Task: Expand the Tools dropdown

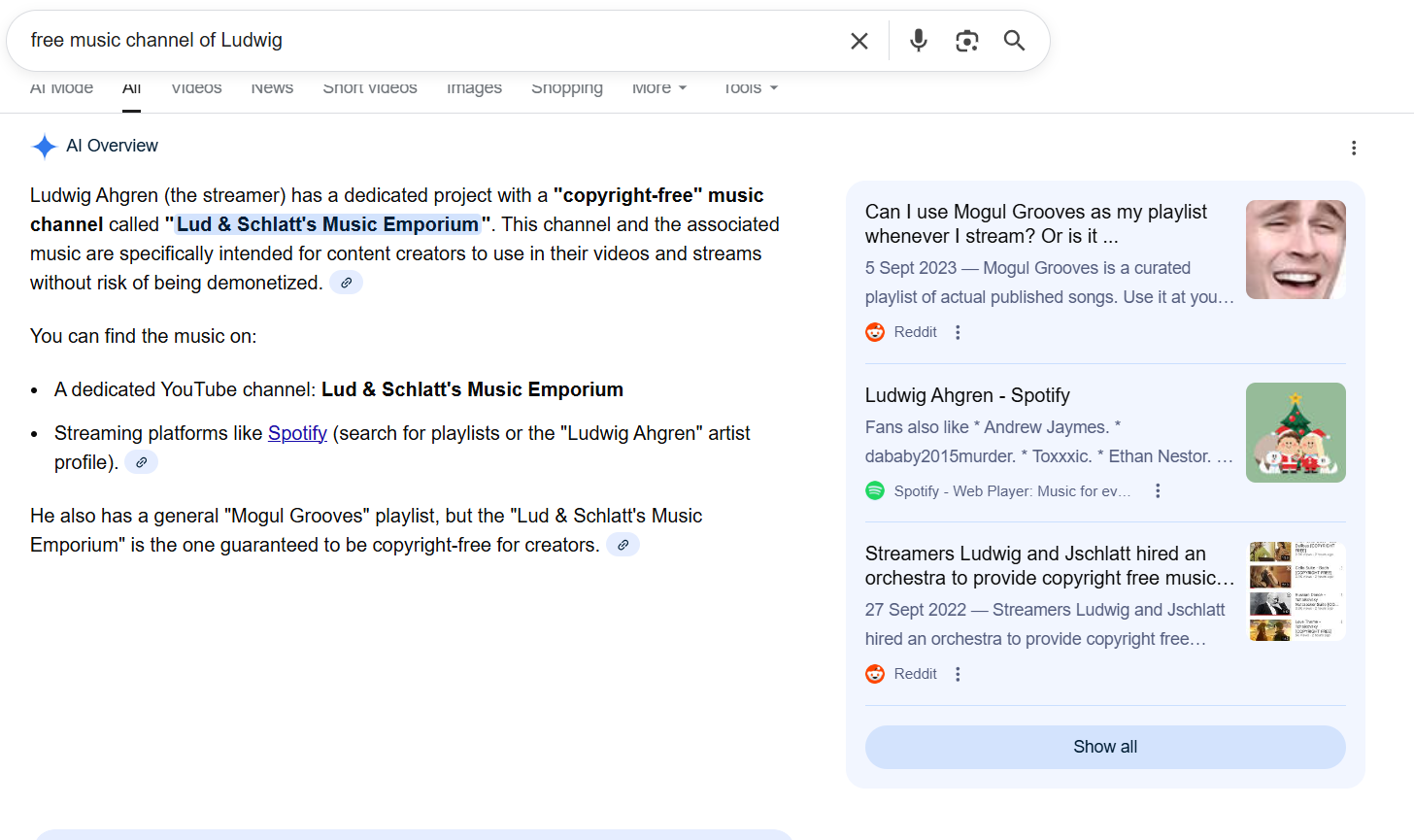Action: point(750,88)
